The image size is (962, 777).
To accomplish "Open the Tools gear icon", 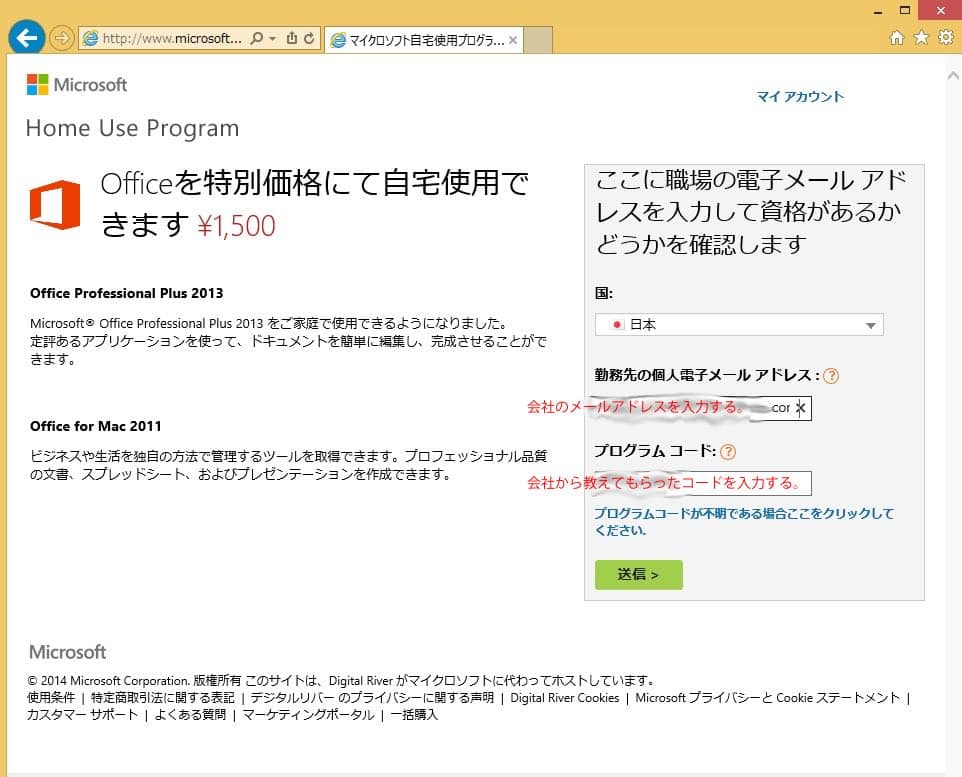I will click(944, 38).
